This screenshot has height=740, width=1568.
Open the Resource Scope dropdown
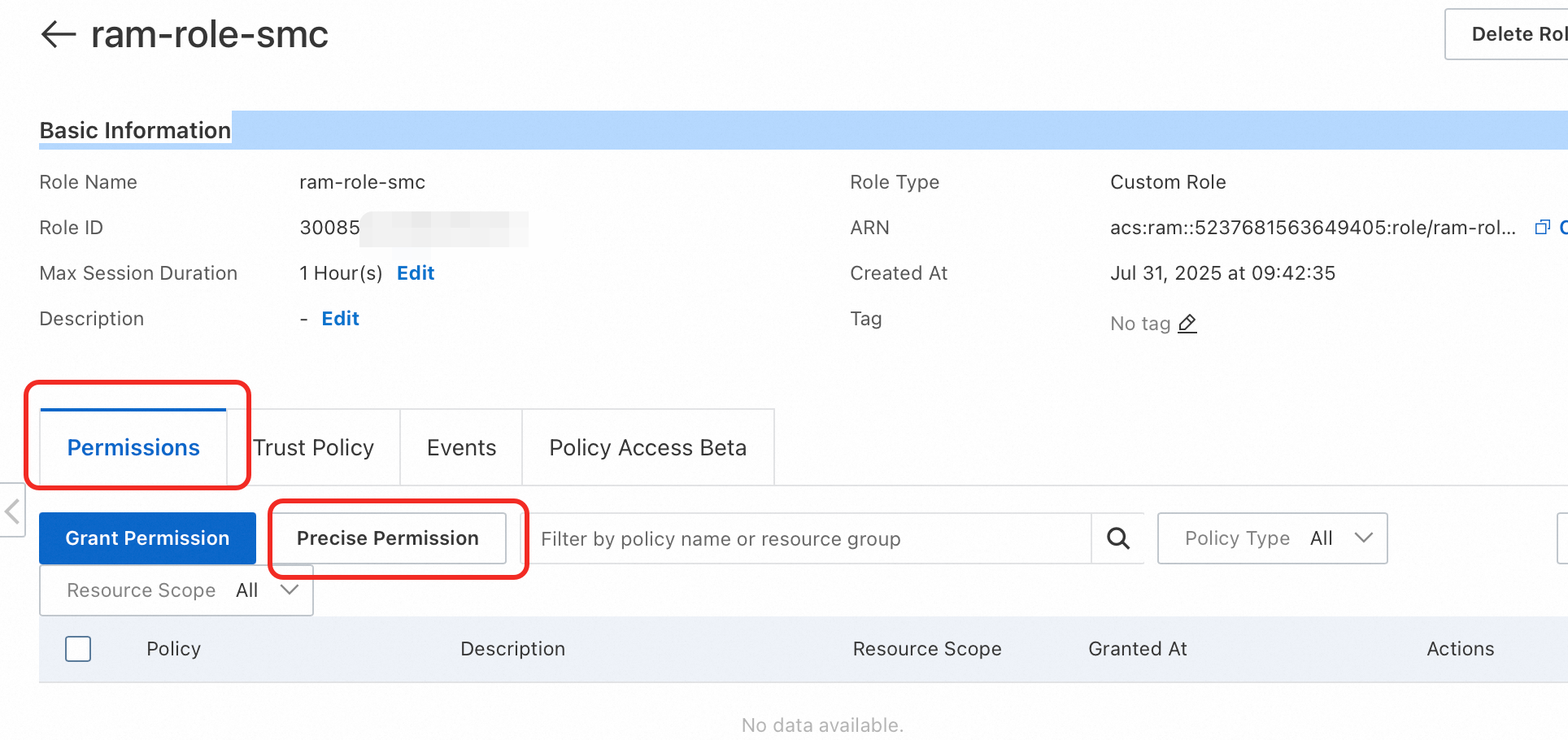(176, 590)
